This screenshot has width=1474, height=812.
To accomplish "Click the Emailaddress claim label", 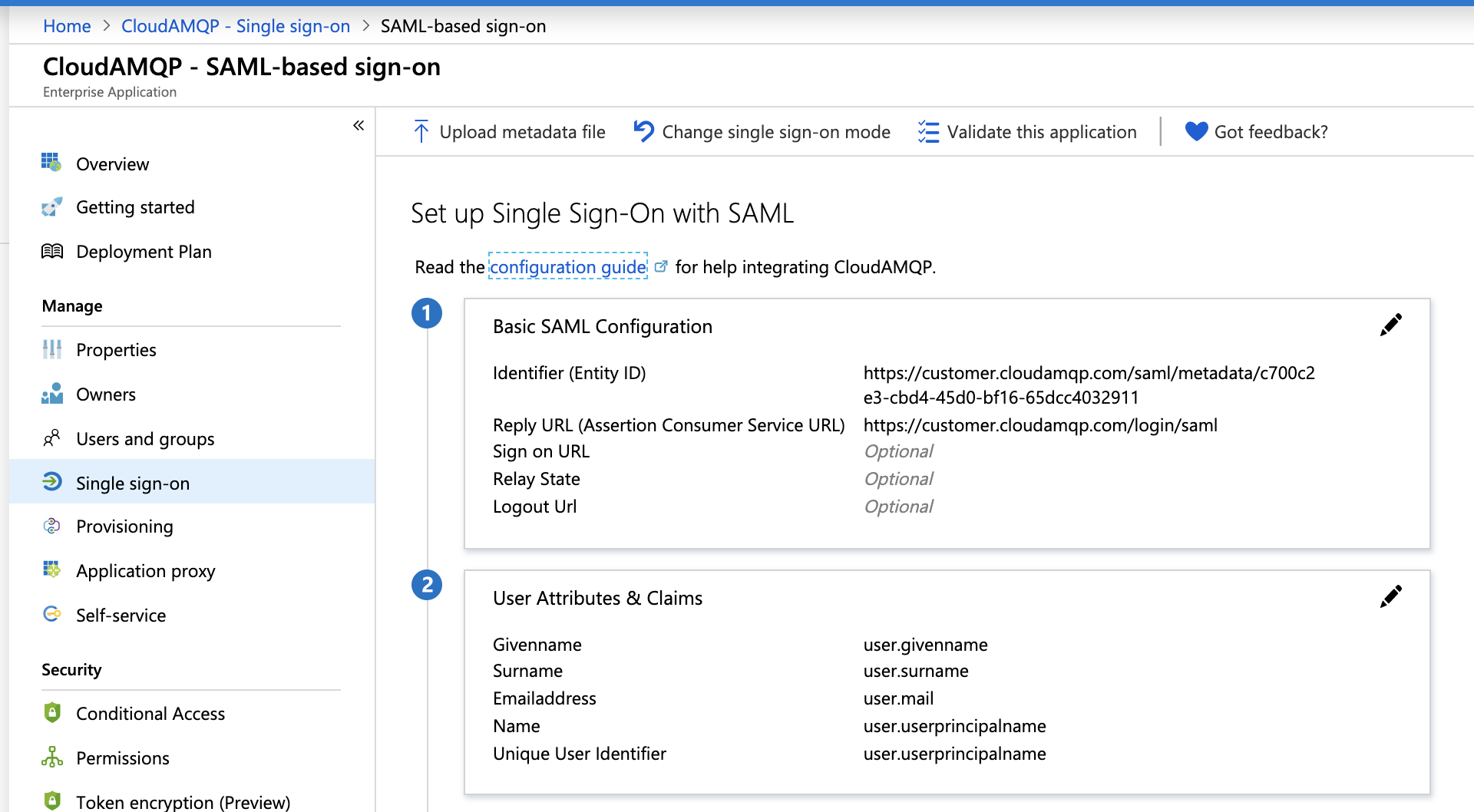I will [544, 698].
